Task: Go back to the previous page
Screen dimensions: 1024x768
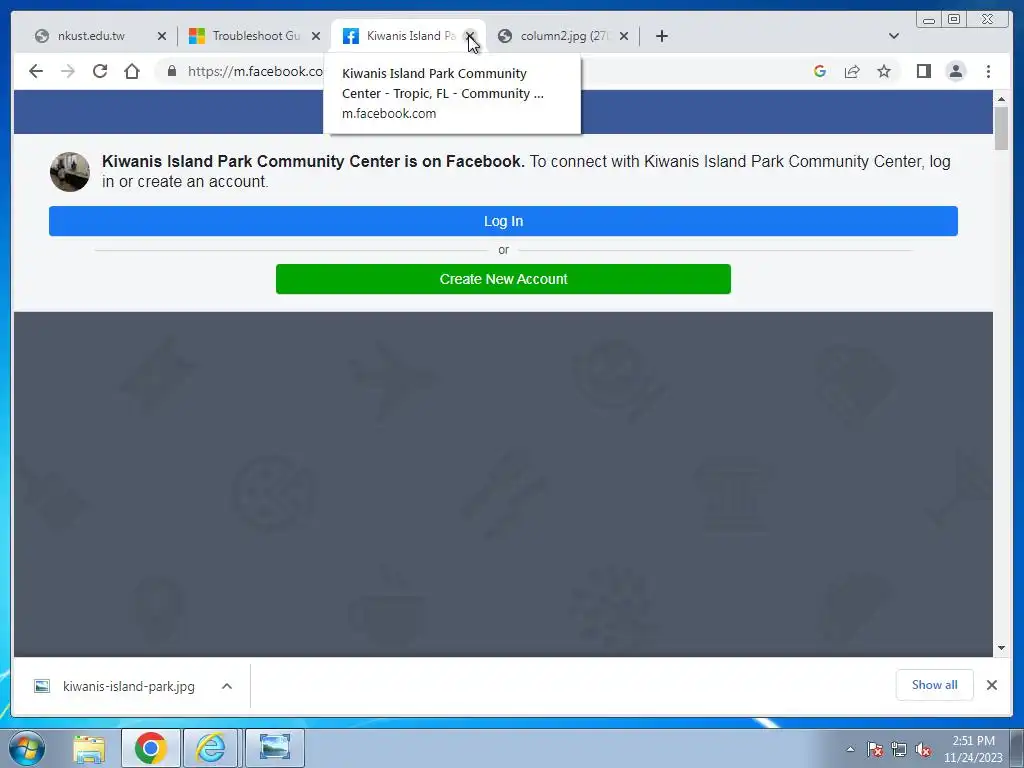Action: pyautogui.click(x=36, y=71)
